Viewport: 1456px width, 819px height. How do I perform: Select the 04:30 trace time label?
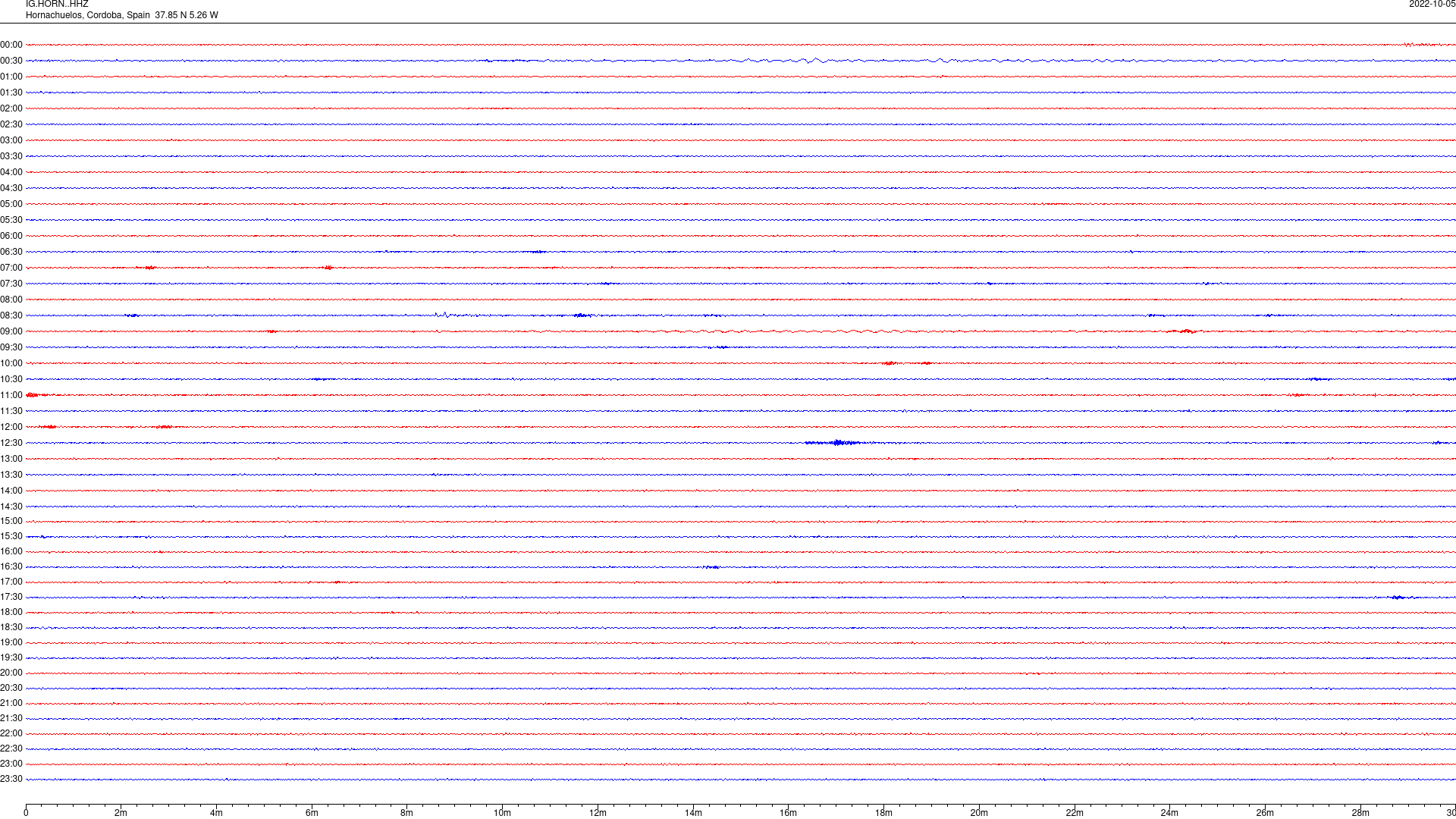(11, 188)
